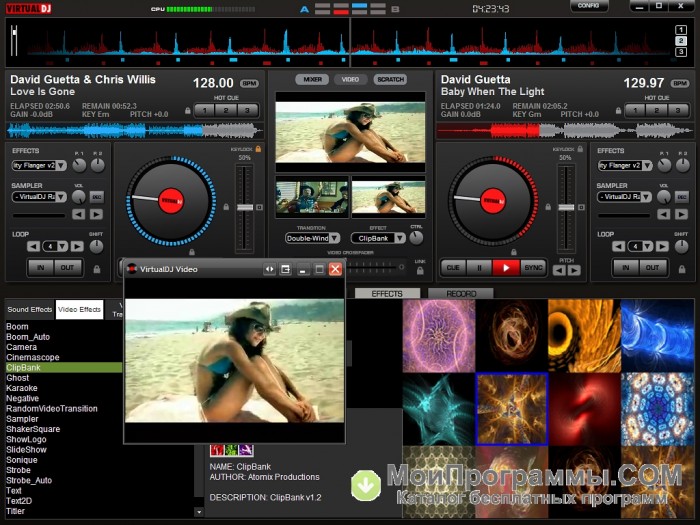
Task: Click right deck pitch bend right arrow
Action: pos(575,270)
